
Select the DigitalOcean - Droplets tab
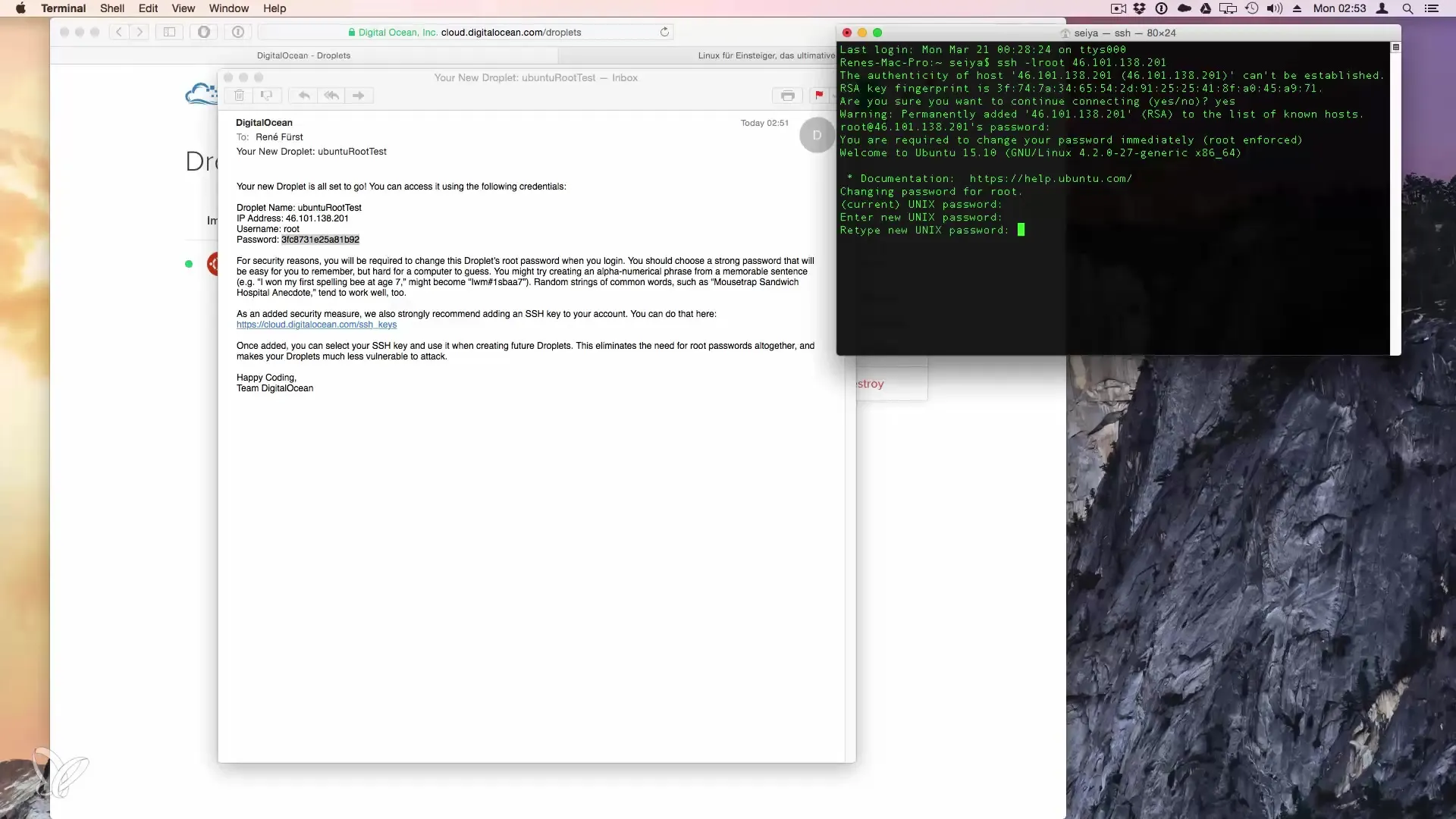coord(303,55)
